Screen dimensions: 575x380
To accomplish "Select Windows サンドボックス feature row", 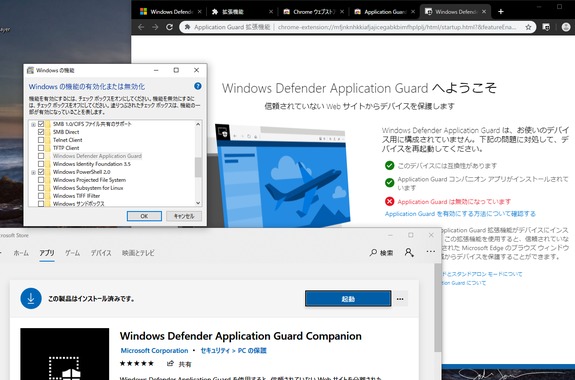I will point(79,204).
